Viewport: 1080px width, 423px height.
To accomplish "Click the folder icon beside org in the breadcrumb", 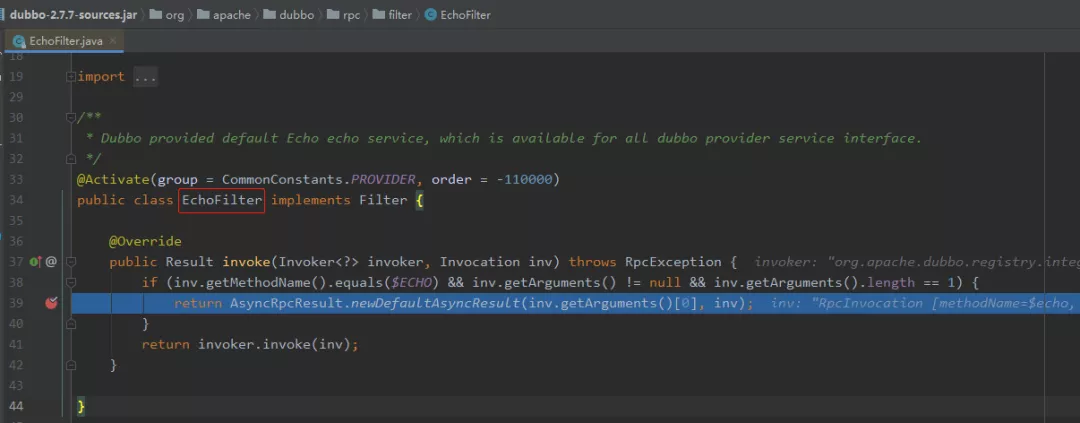I will tap(156, 14).
